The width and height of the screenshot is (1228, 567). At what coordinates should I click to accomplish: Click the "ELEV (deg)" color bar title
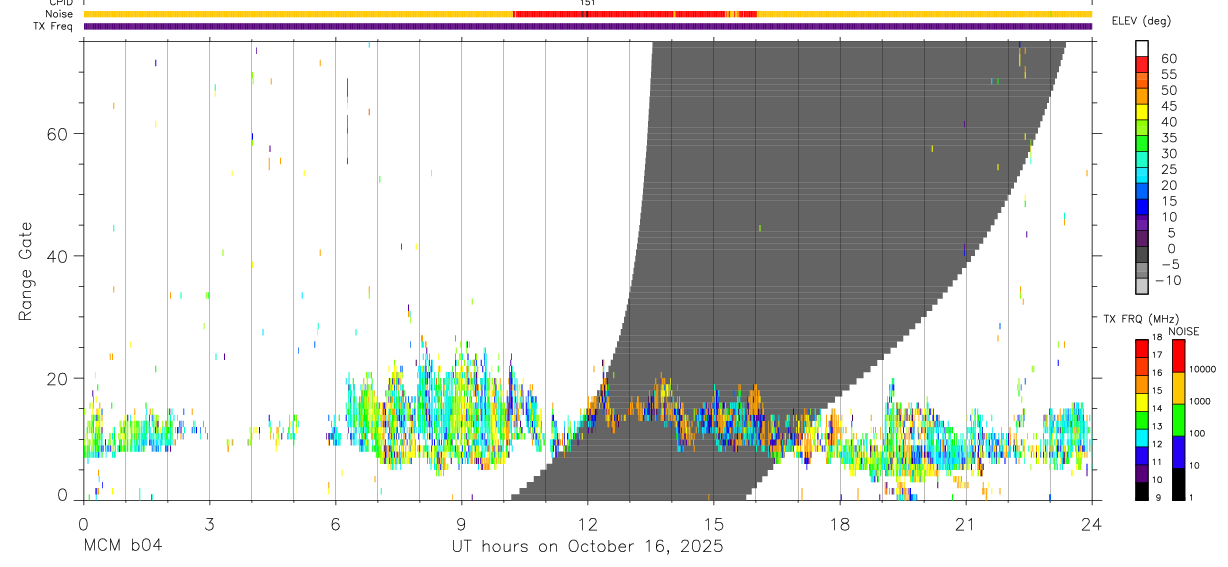1141,21
